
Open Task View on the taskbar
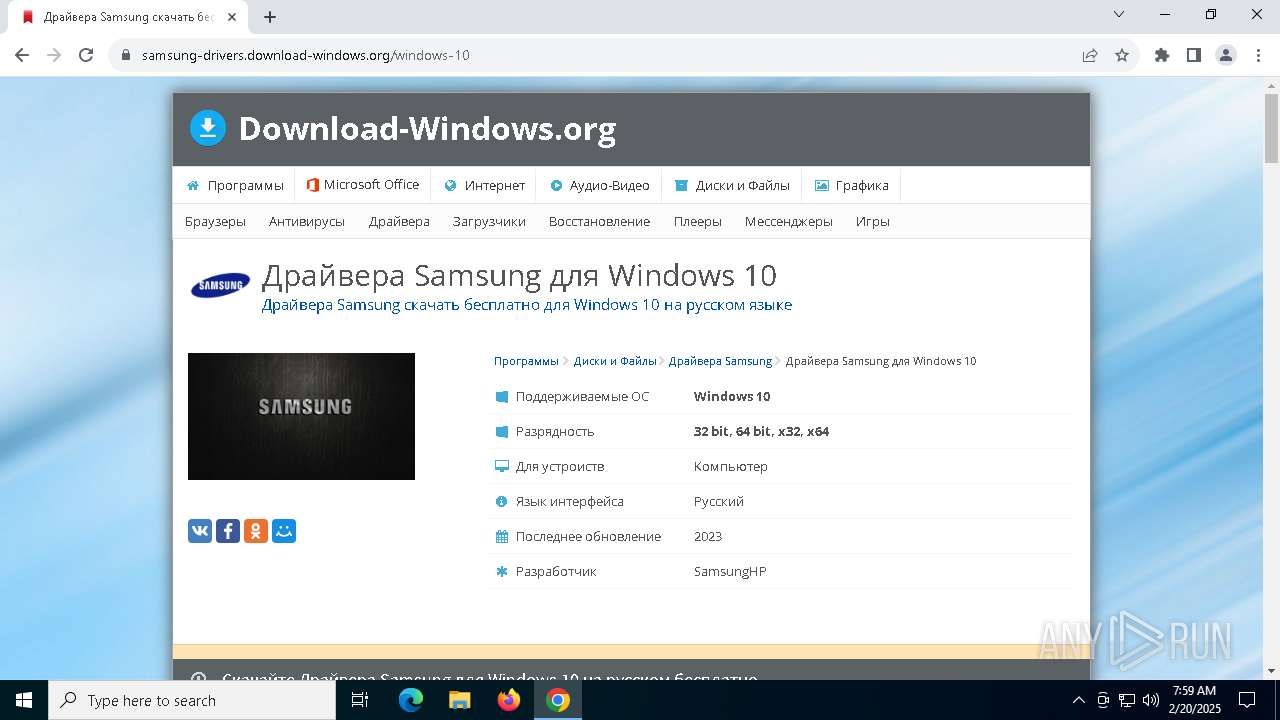(360, 700)
